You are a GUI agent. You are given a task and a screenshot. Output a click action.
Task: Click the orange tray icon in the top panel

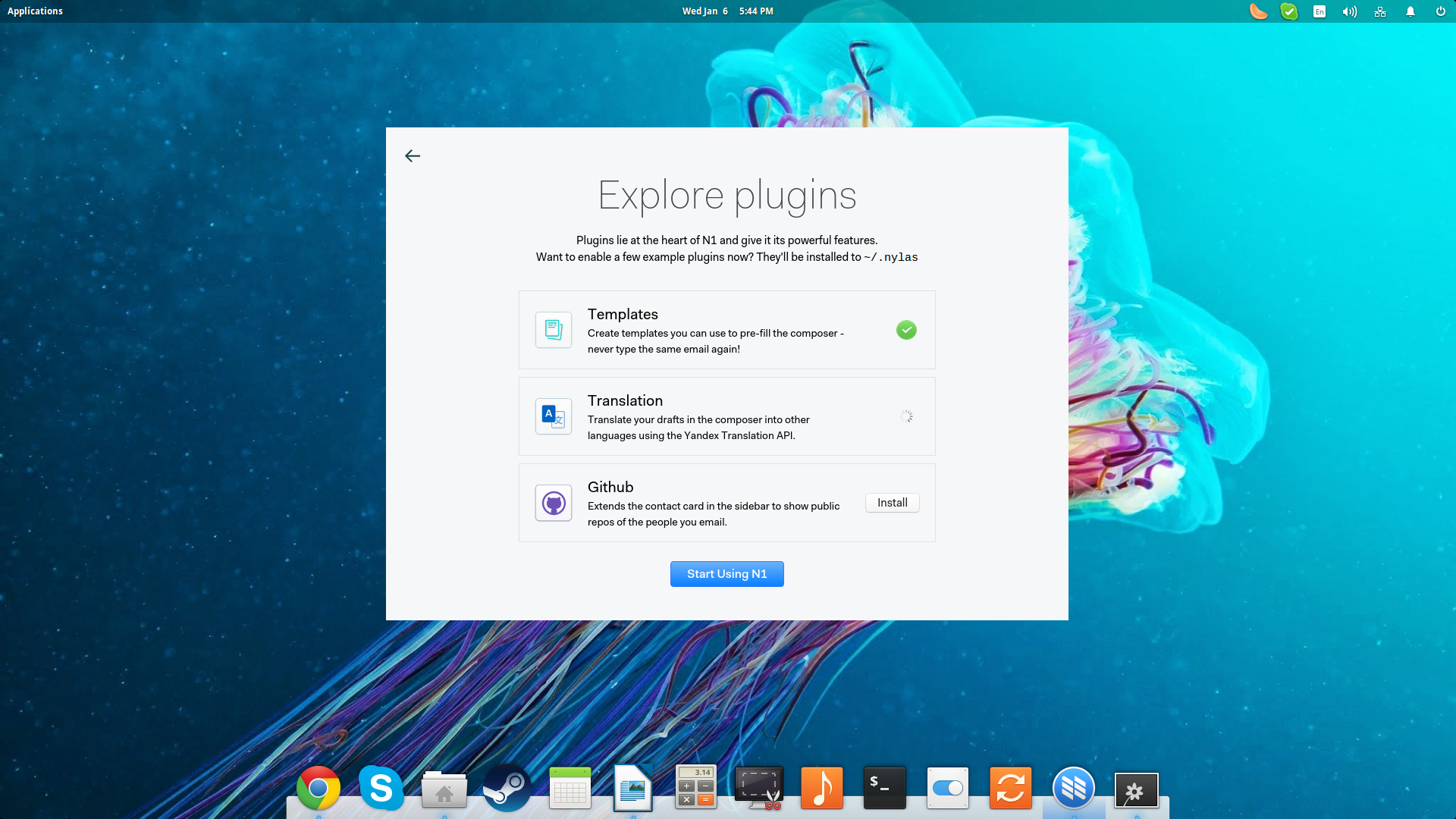1258,11
